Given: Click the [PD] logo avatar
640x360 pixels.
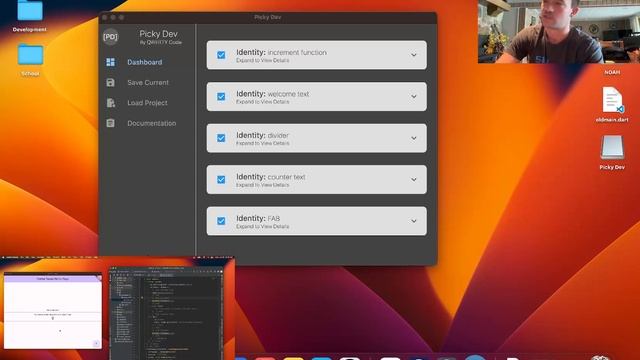Looking at the screenshot, I should (111, 37).
